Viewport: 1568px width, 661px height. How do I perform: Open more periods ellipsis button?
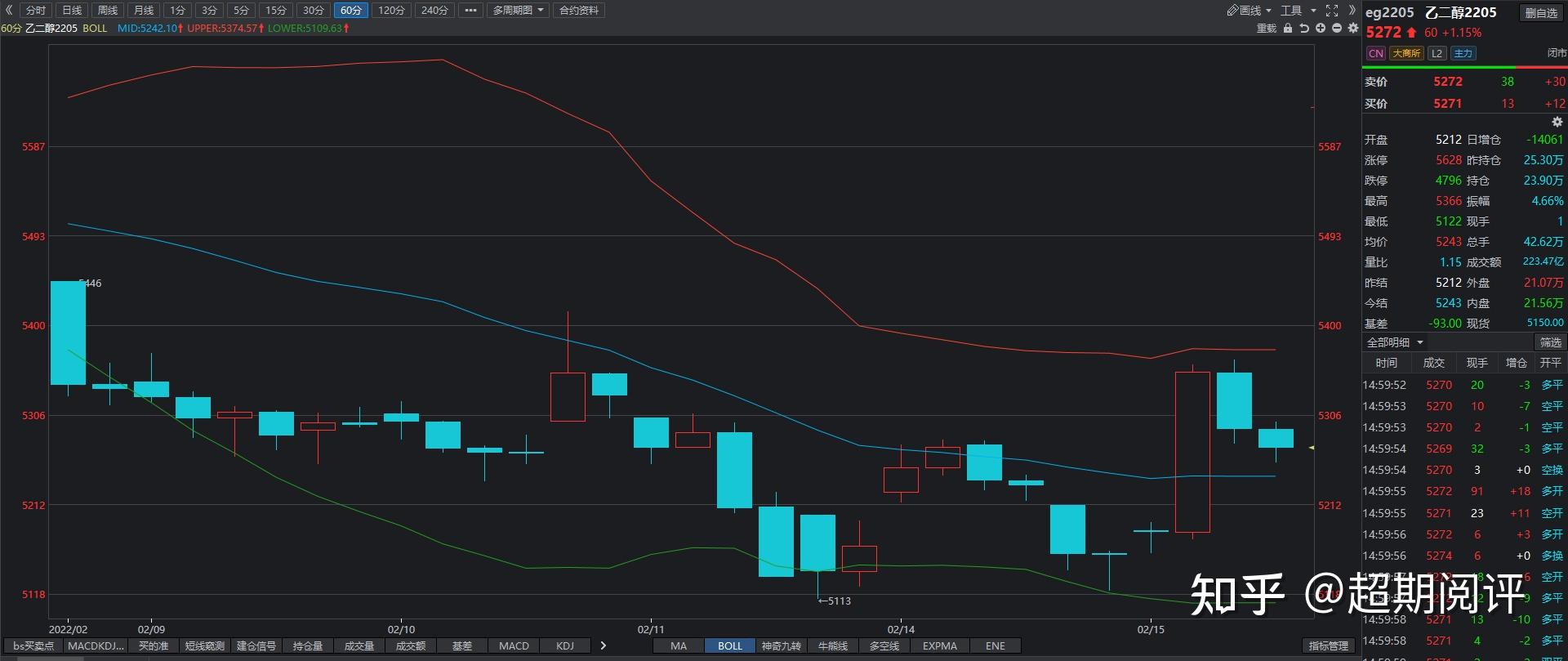pos(470,11)
